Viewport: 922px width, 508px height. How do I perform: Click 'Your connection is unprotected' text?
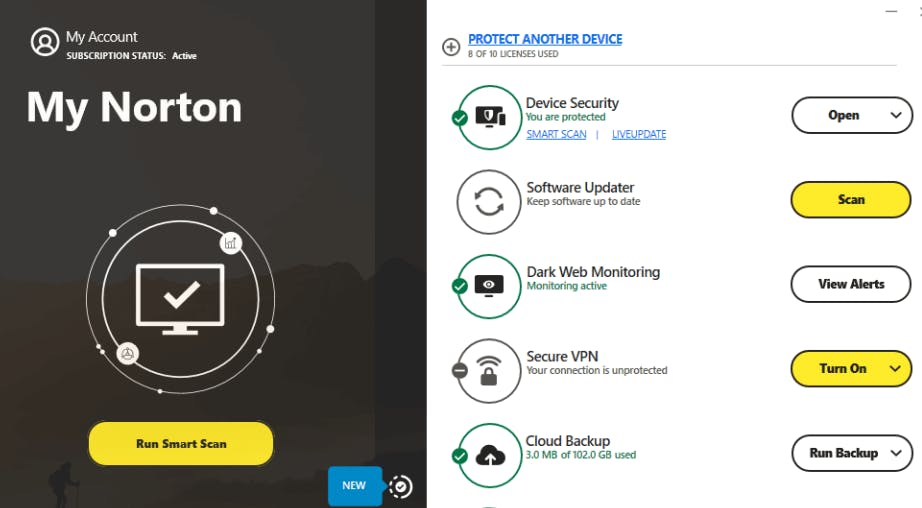pos(597,370)
